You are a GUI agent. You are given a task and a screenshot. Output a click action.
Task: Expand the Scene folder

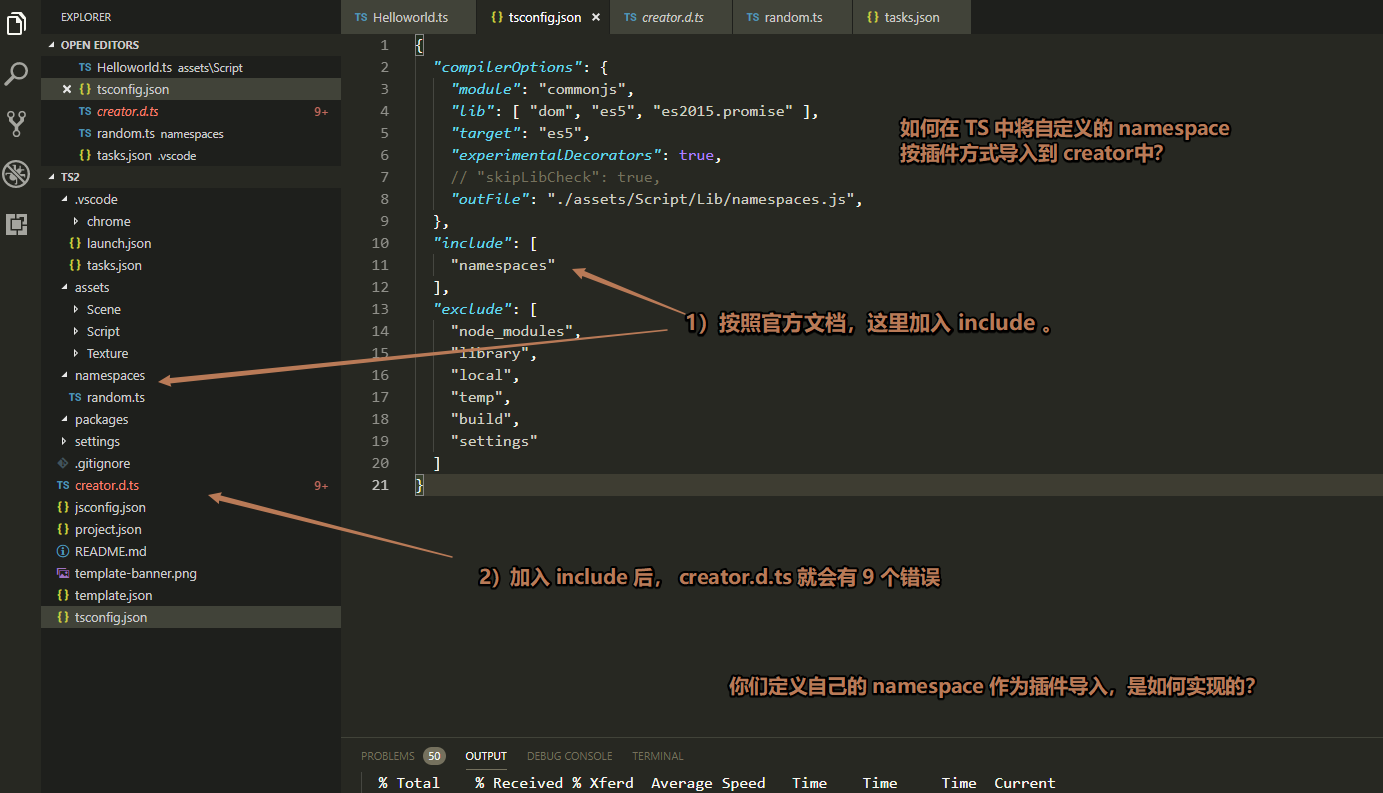pyautogui.click(x=77, y=309)
